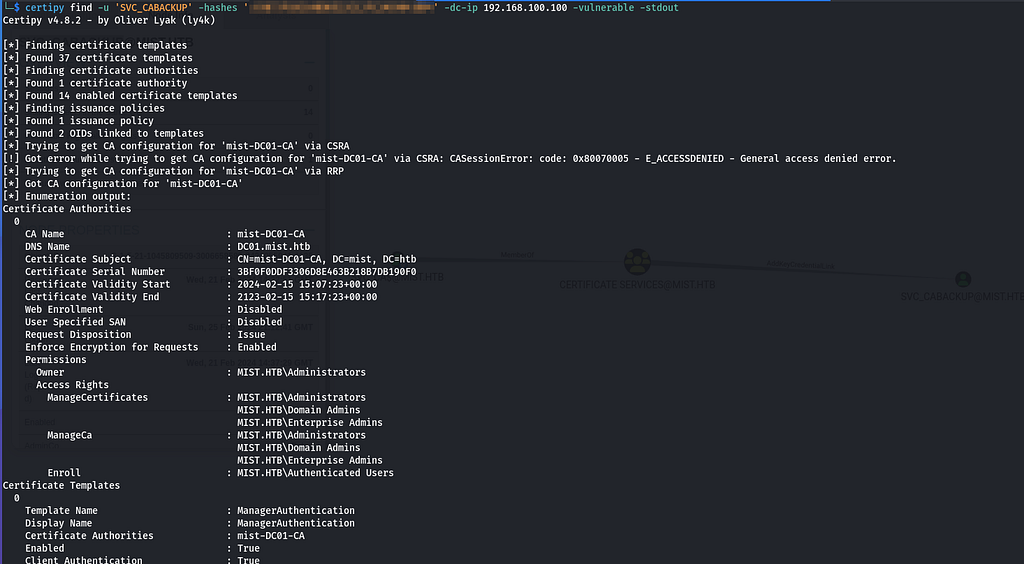Click the Certificate Validity End date value
Viewport: 1024px width, 564px height.
tap(307, 297)
